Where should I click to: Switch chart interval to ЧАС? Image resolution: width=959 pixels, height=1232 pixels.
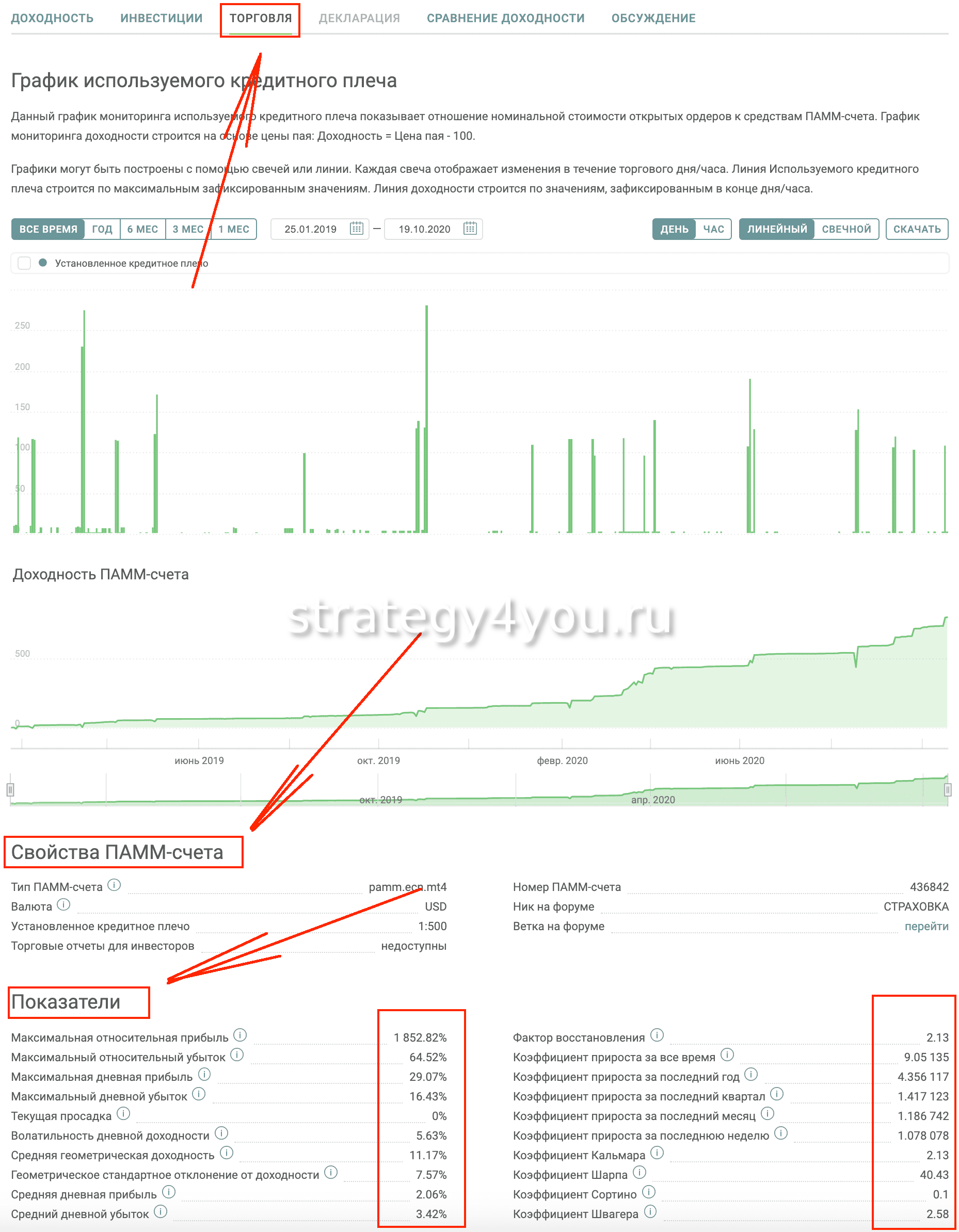click(713, 229)
